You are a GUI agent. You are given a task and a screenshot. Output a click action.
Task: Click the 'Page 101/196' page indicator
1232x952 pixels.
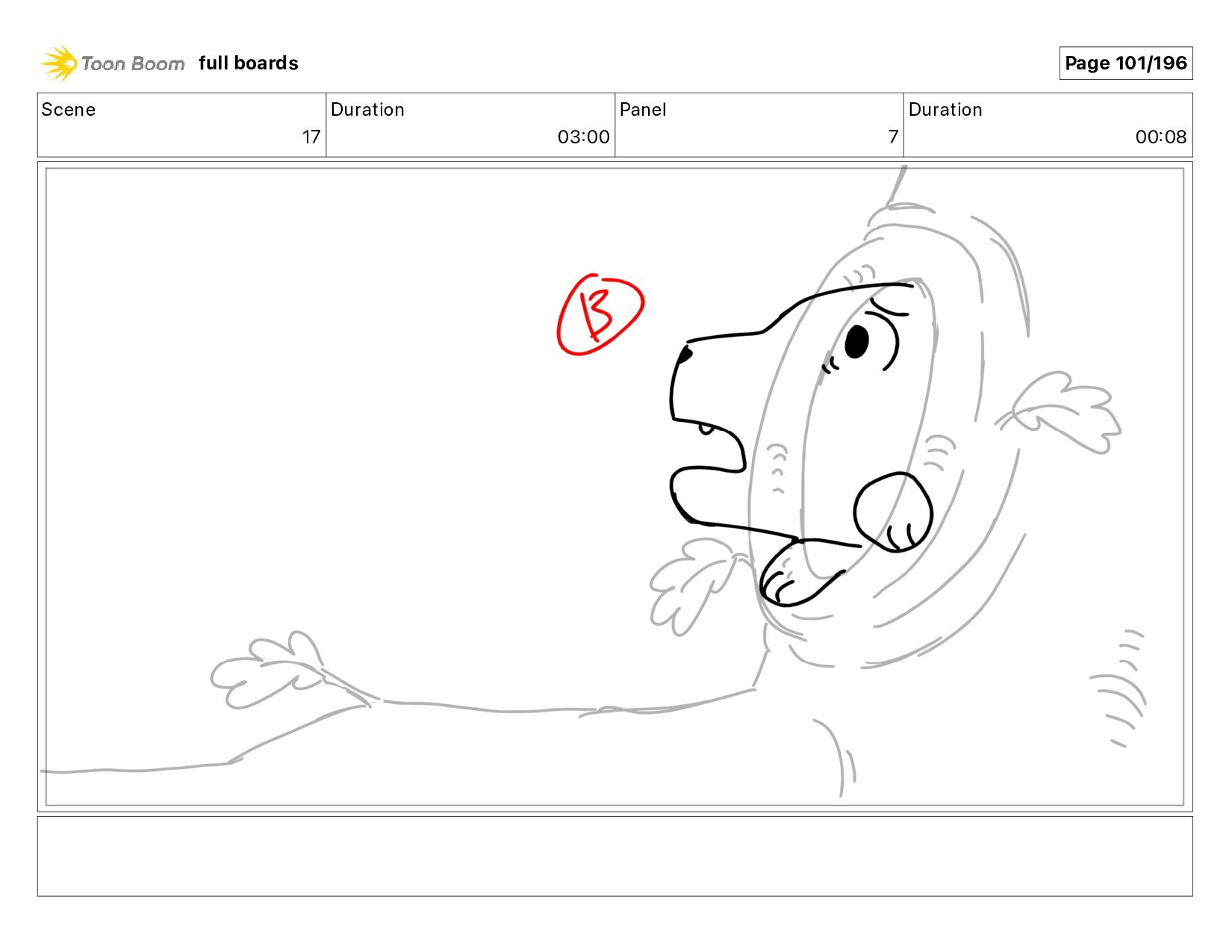coord(1125,63)
